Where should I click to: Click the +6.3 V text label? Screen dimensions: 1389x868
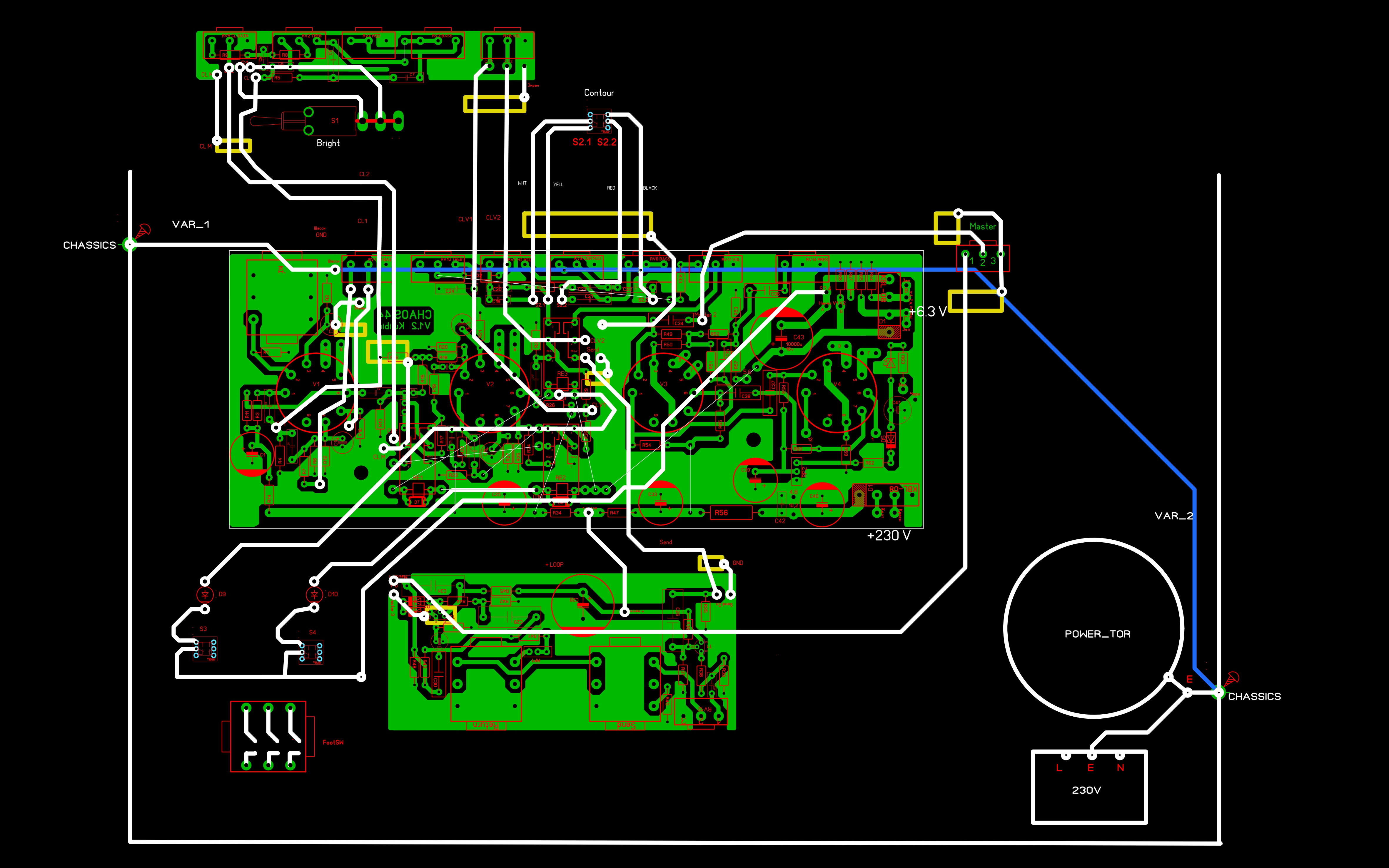click(x=927, y=312)
